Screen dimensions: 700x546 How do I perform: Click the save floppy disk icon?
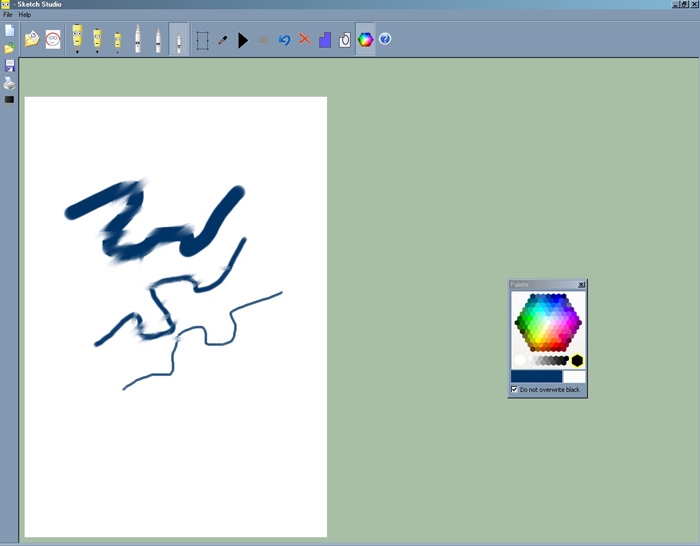click(9, 66)
